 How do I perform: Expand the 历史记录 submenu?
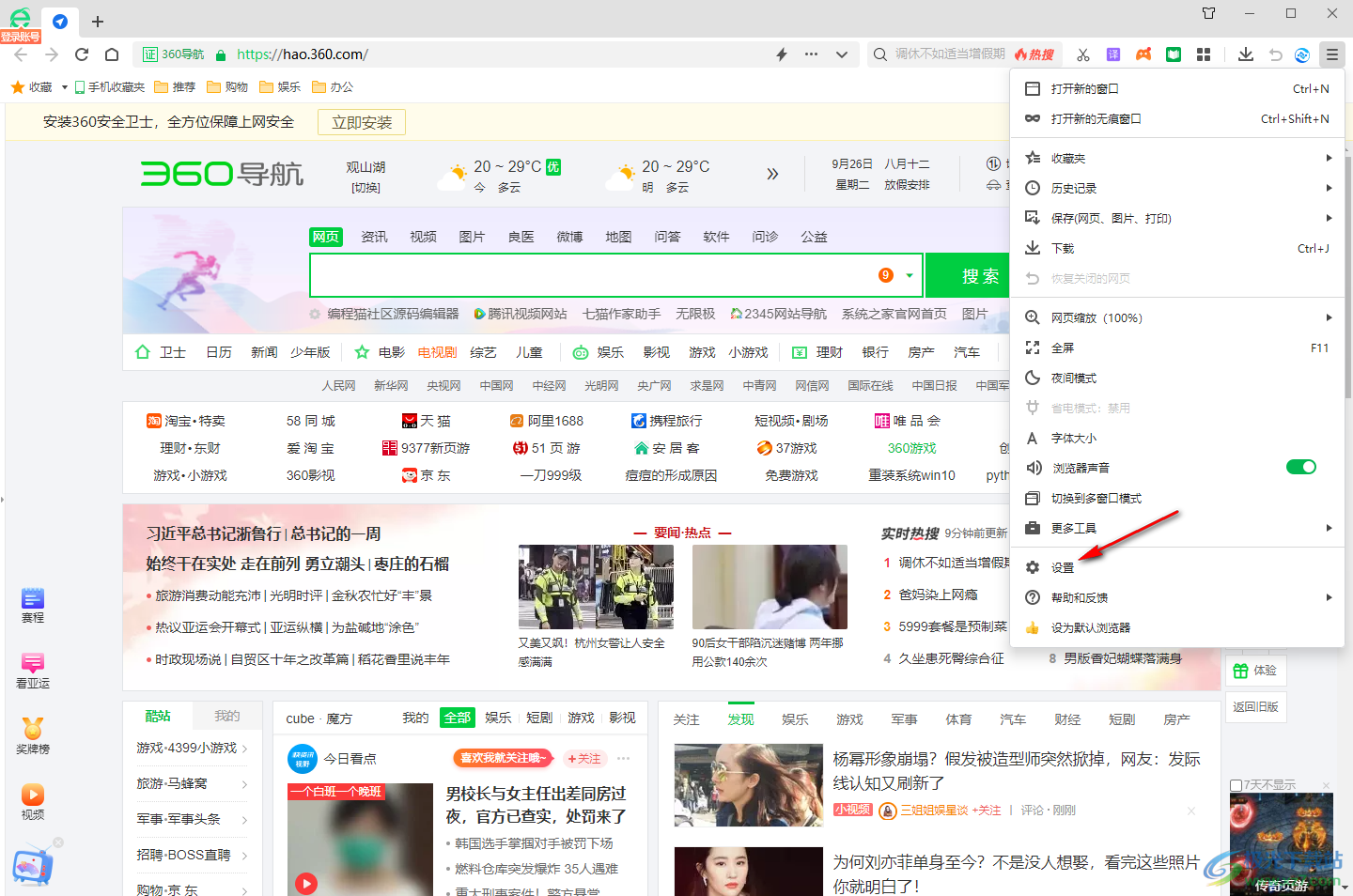[1177, 188]
